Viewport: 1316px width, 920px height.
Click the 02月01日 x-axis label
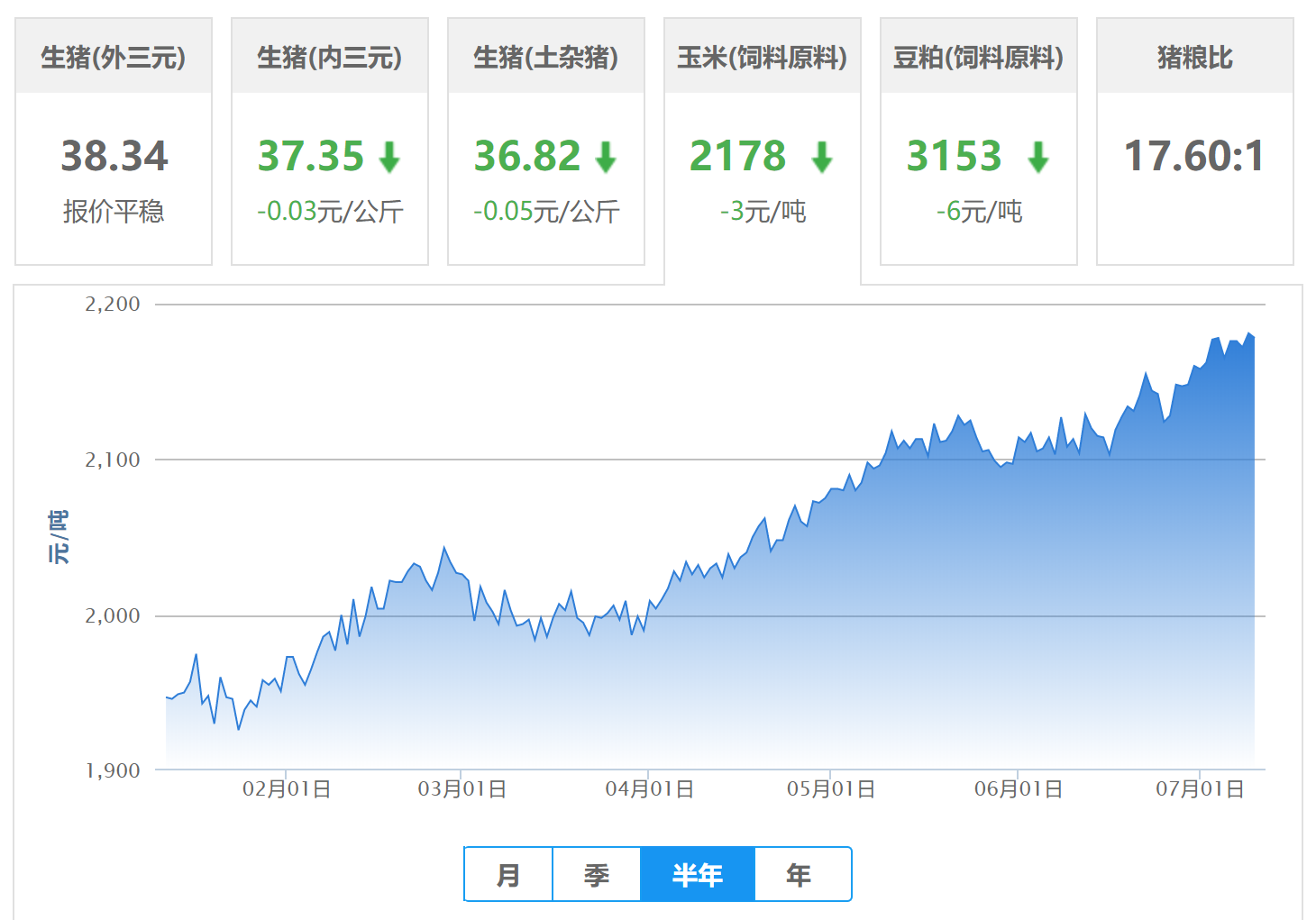[x=287, y=789]
